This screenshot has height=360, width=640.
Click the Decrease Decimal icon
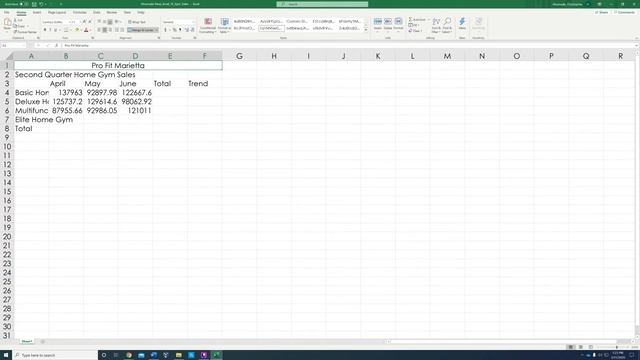[193, 30]
